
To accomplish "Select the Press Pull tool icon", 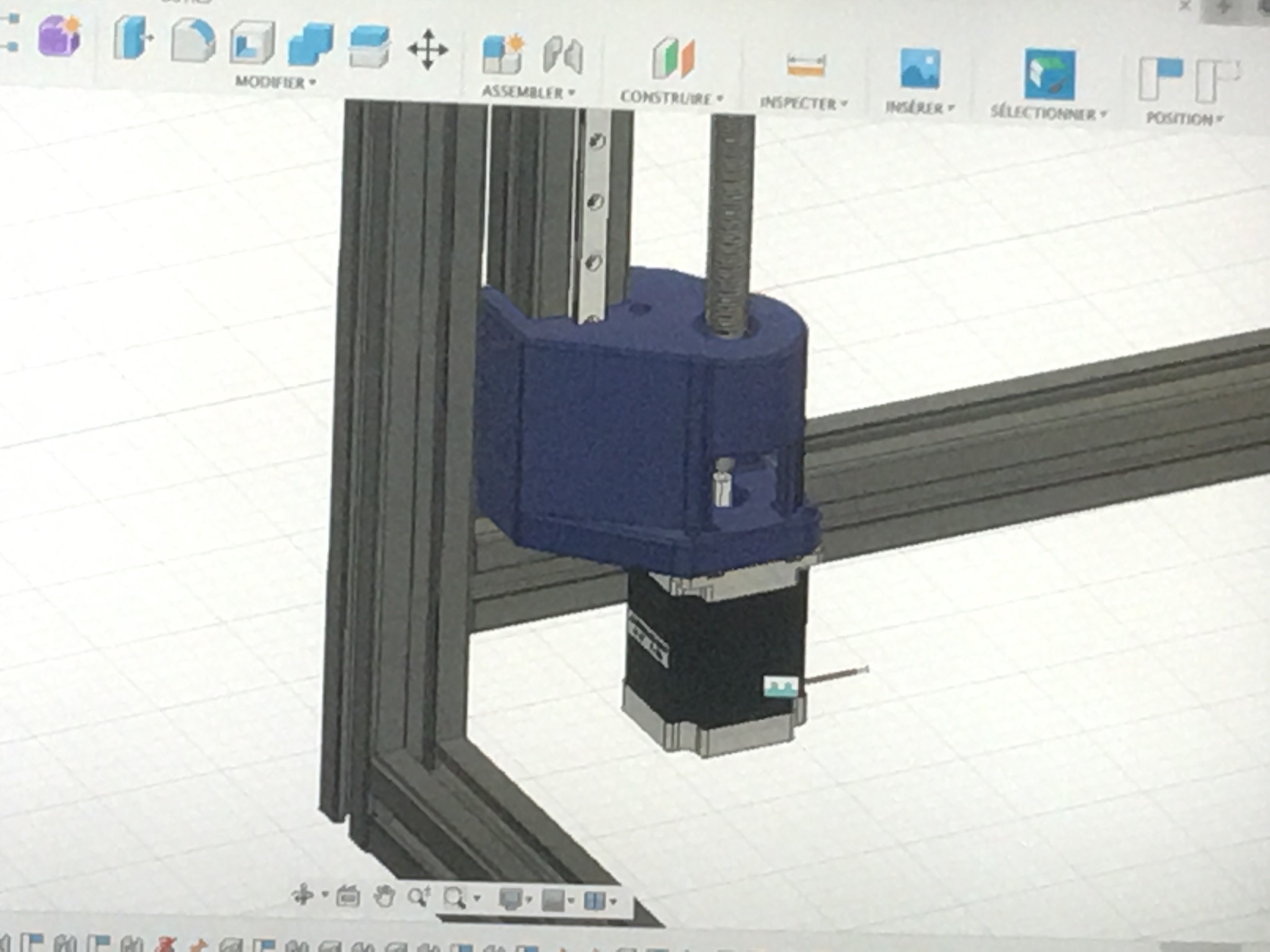I will tap(133, 38).
